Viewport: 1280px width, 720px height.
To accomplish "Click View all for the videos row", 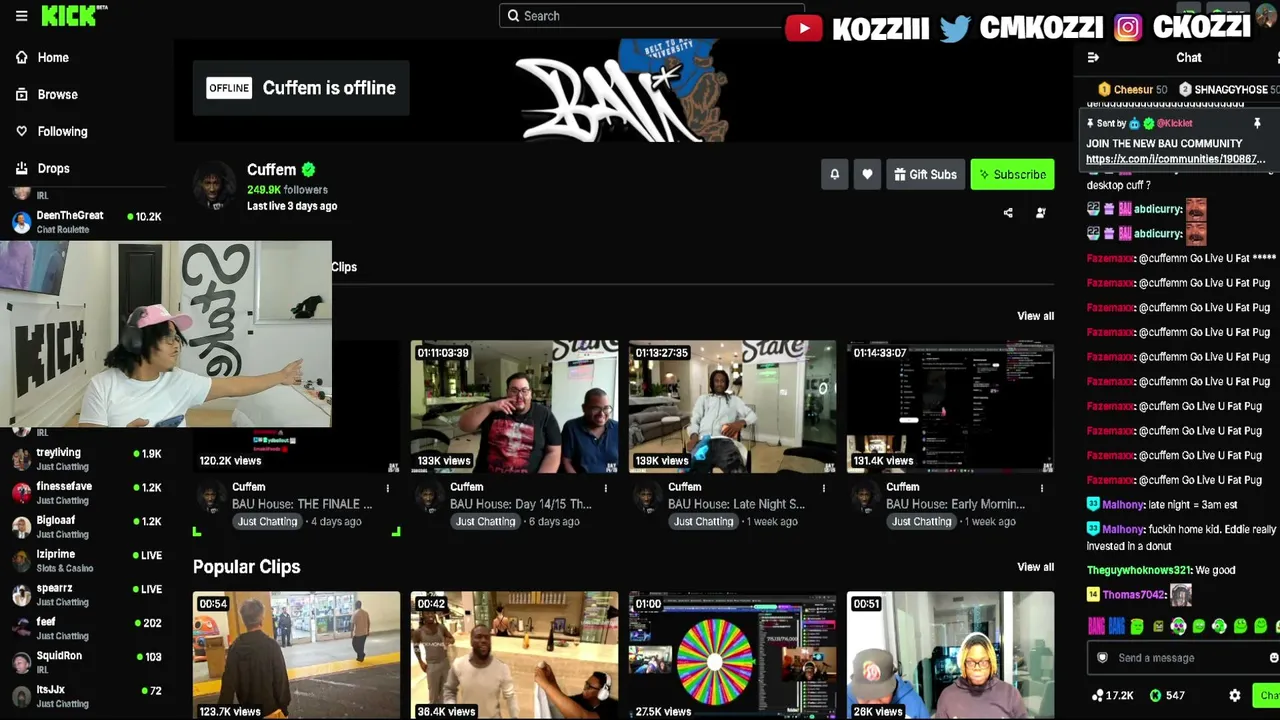I will 1035,316.
